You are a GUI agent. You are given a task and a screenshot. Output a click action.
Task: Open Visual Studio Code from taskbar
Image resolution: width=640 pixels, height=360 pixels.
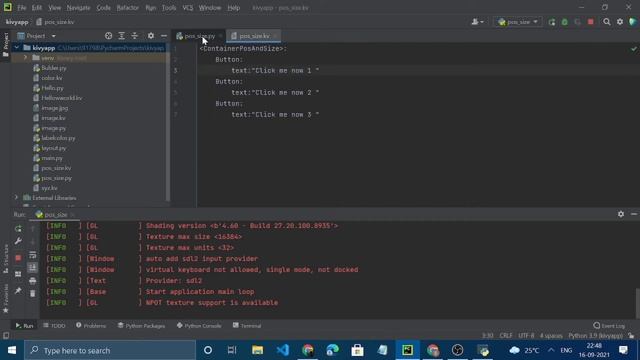point(282,350)
